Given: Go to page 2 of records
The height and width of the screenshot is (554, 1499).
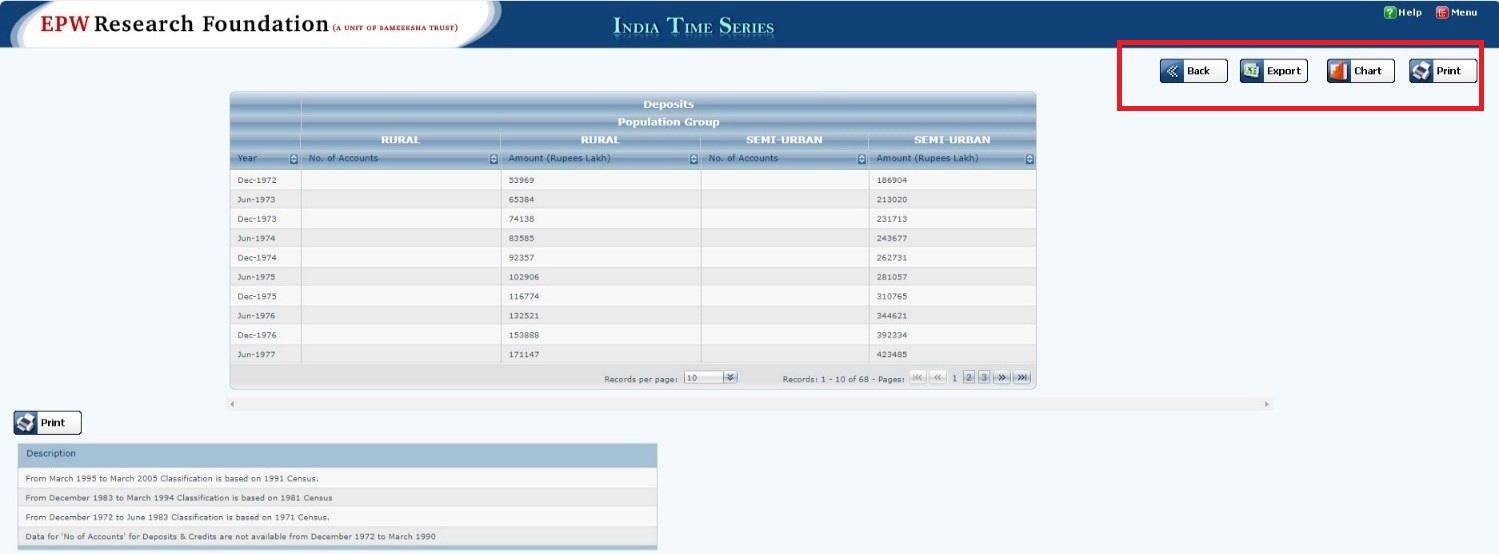Looking at the screenshot, I should click(x=969, y=378).
